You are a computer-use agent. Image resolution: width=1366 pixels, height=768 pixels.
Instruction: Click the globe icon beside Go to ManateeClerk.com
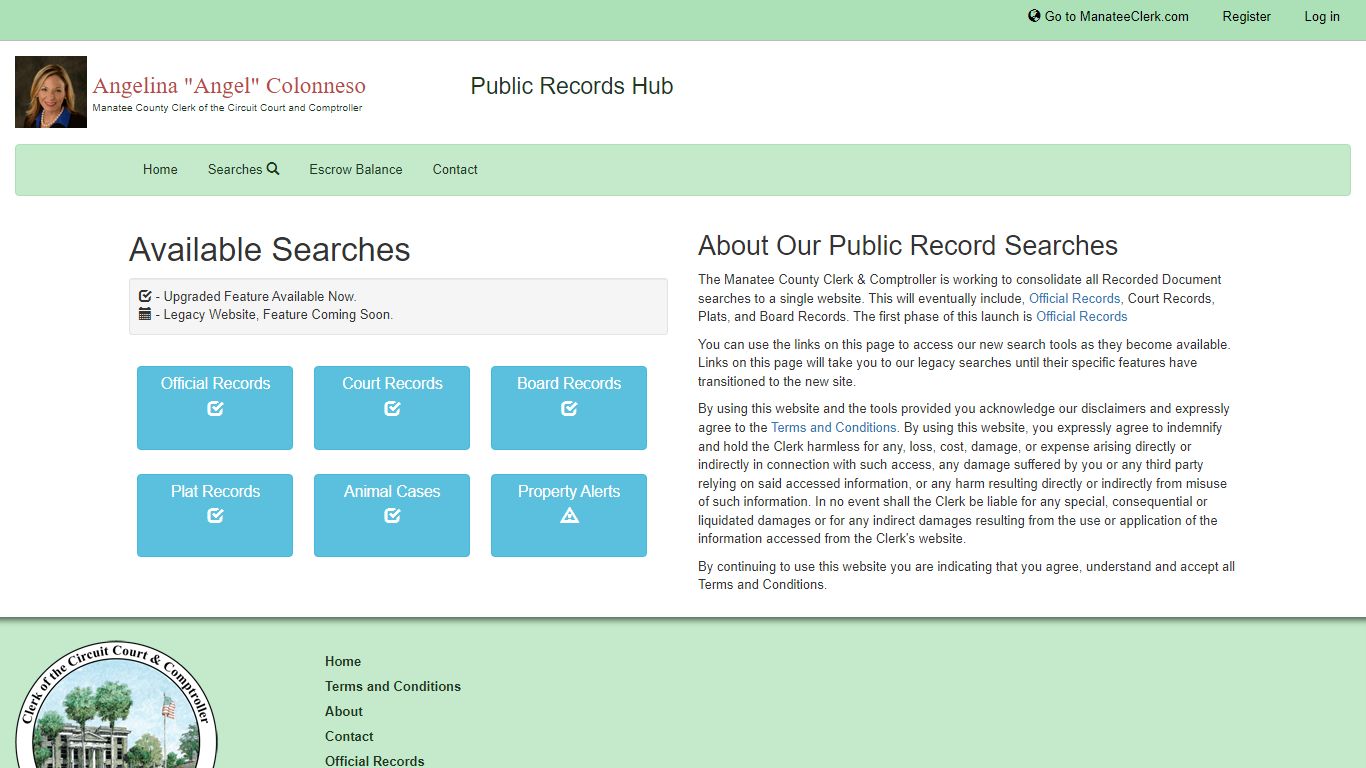(x=1034, y=16)
